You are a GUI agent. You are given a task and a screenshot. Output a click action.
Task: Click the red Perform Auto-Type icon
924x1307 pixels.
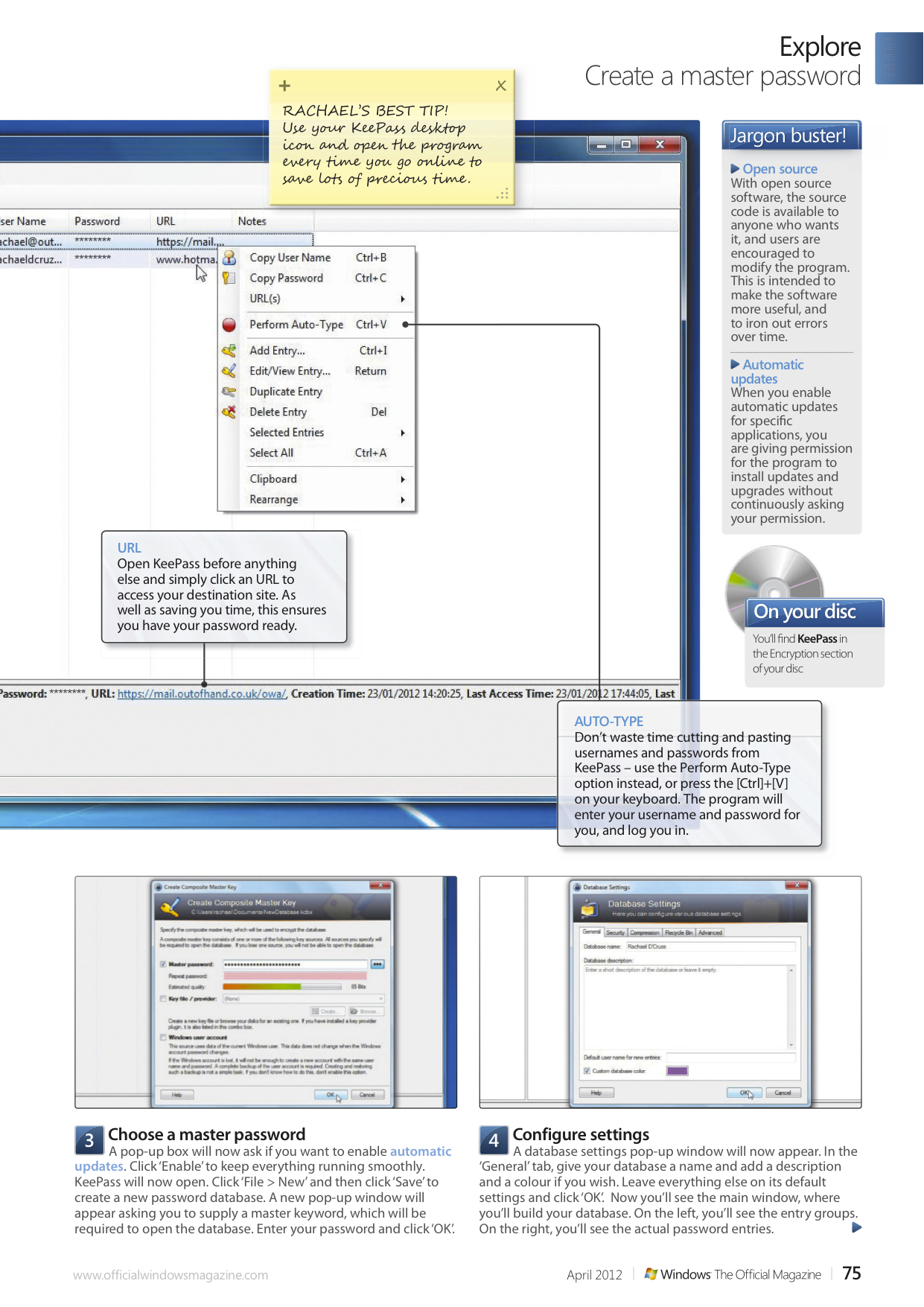pyautogui.click(x=229, y=325)
